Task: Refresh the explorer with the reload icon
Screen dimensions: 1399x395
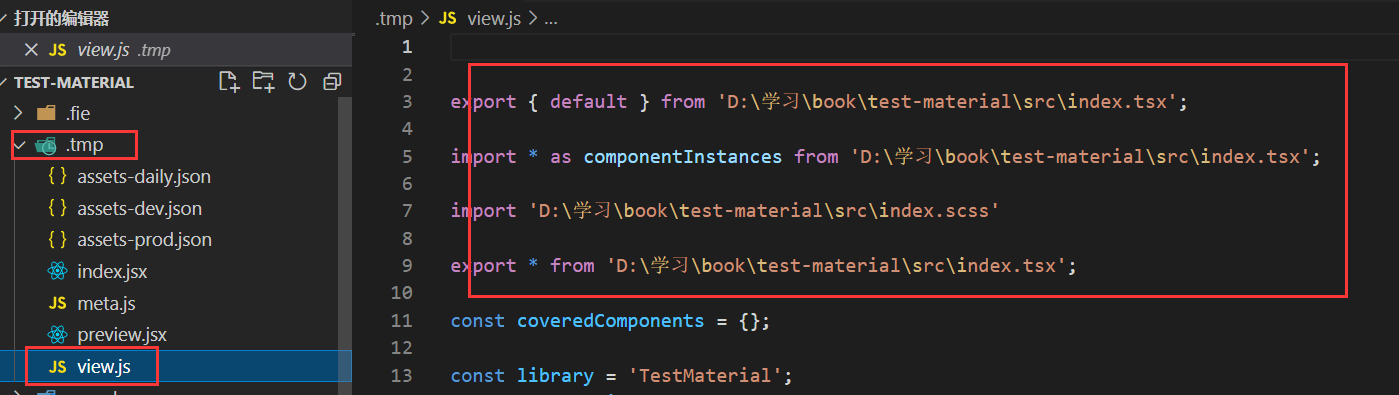Action: (x=297, y=82)
